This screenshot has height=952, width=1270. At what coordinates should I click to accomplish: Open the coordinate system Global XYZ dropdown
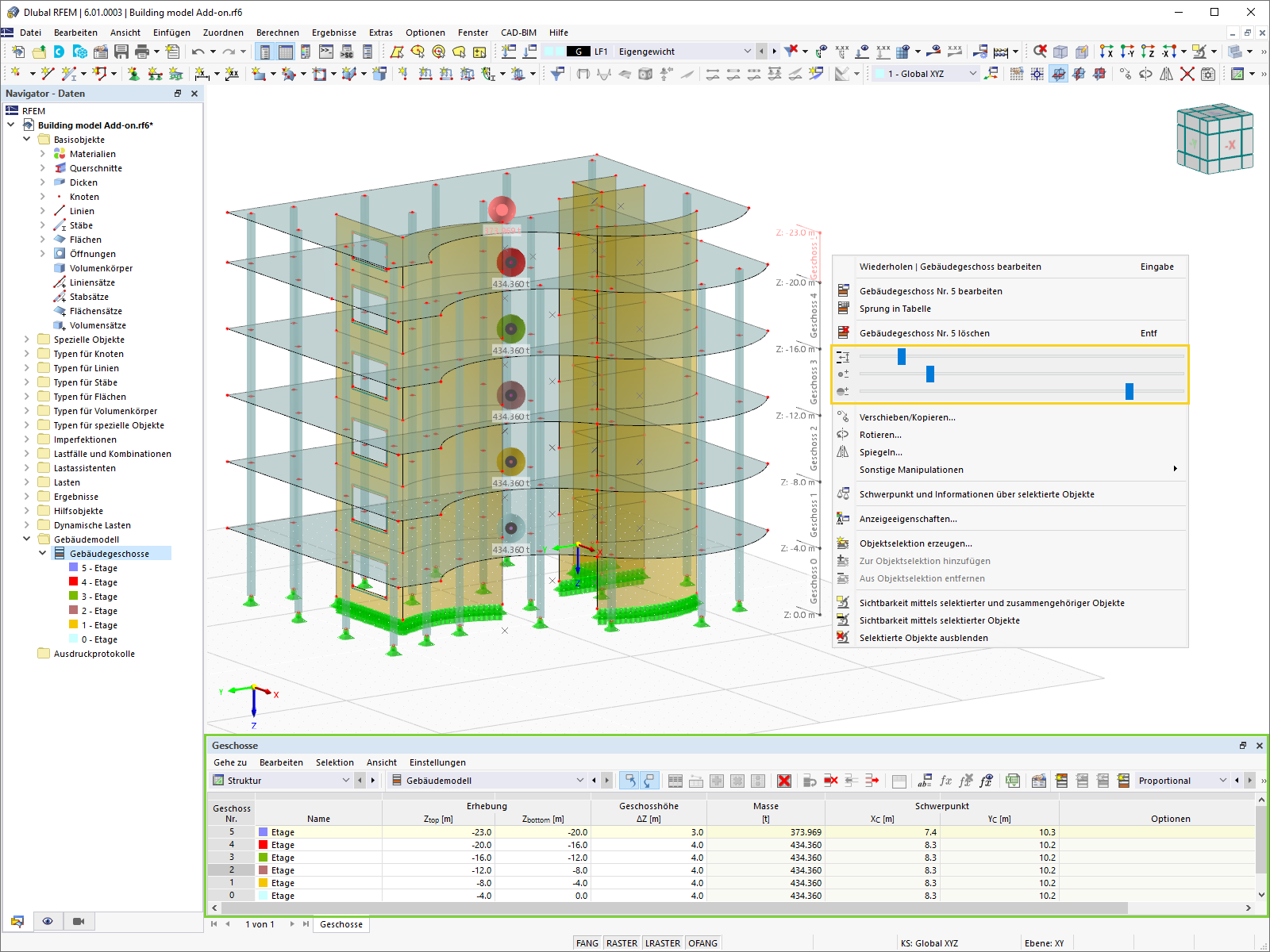(x=973, y=74)
